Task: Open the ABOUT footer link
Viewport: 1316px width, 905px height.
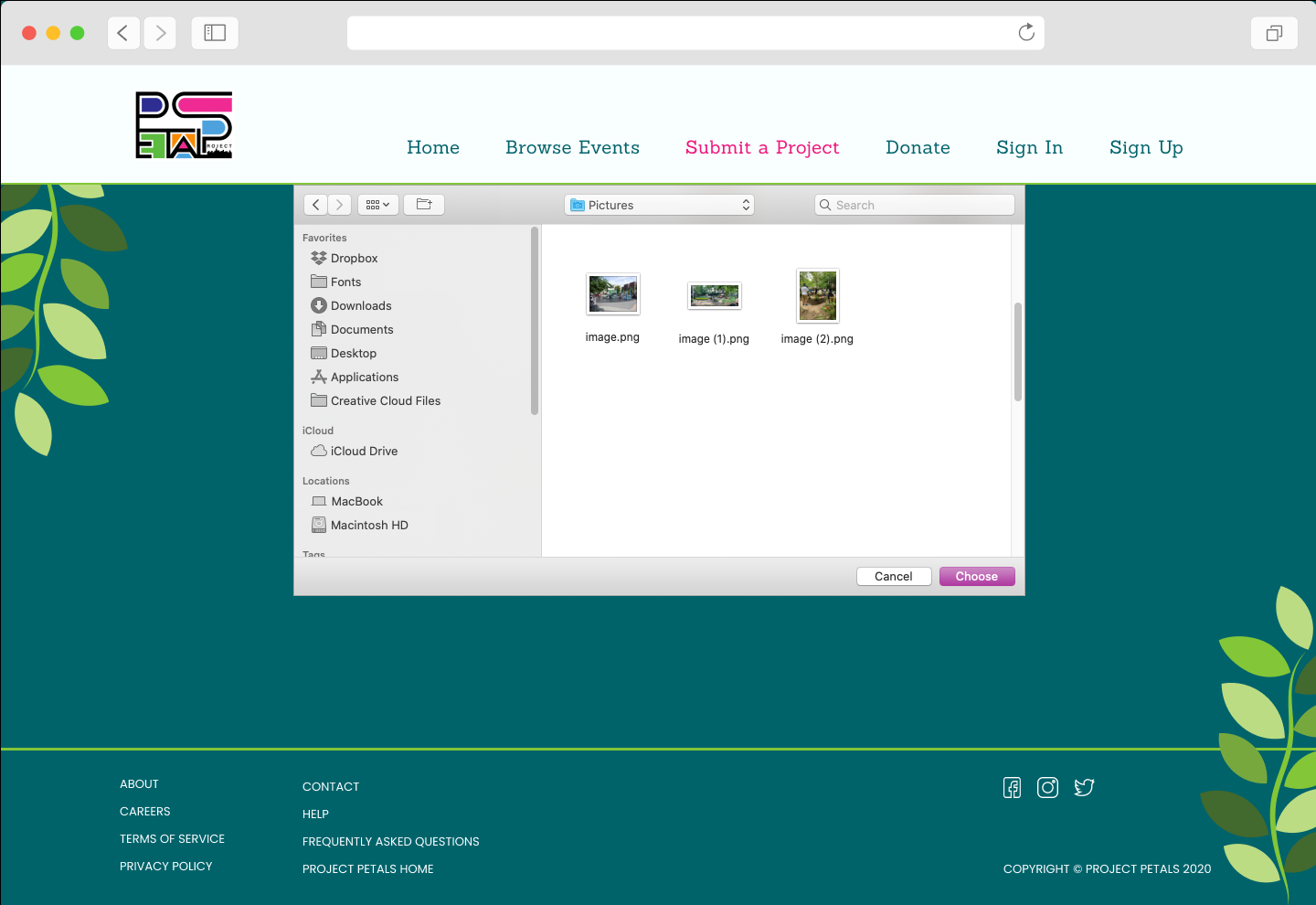Action: (139, 784)
